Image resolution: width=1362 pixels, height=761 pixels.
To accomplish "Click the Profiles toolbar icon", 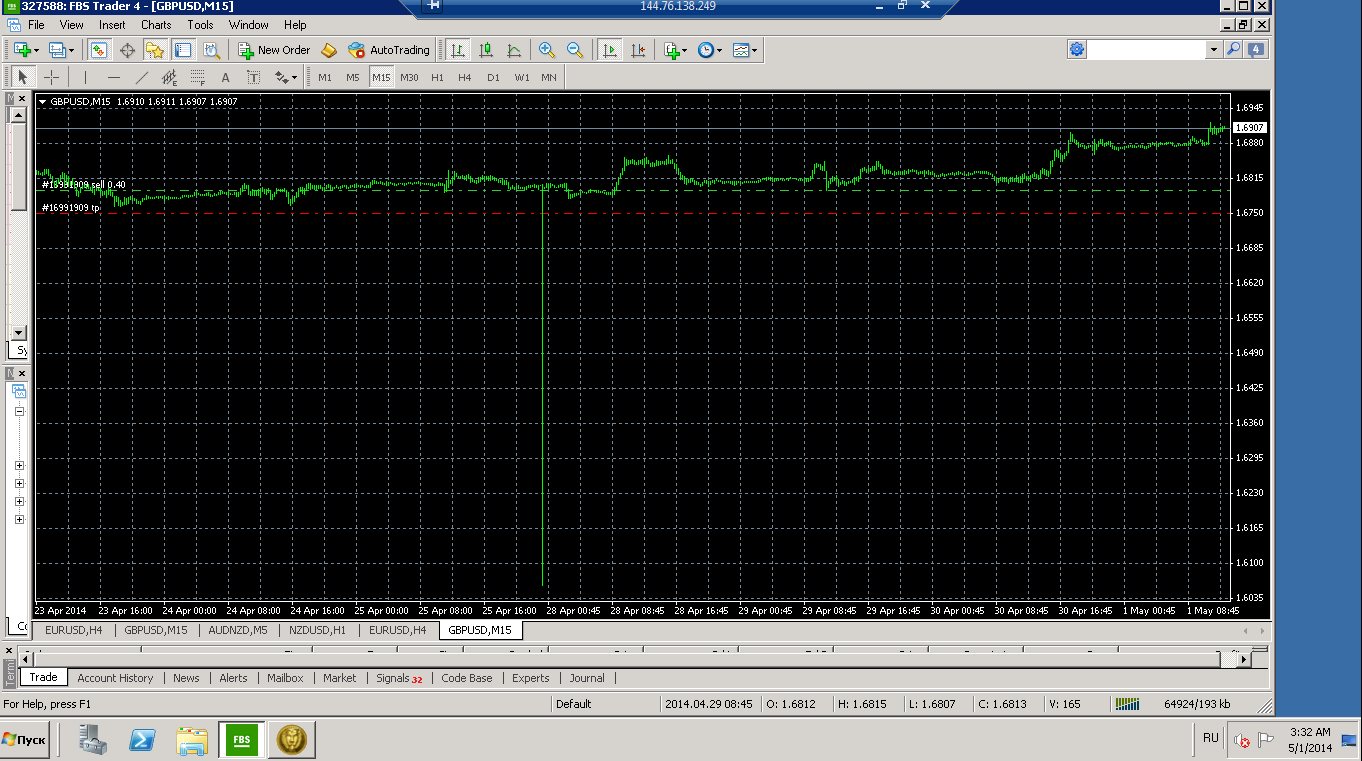I will [x=57, y=49].
